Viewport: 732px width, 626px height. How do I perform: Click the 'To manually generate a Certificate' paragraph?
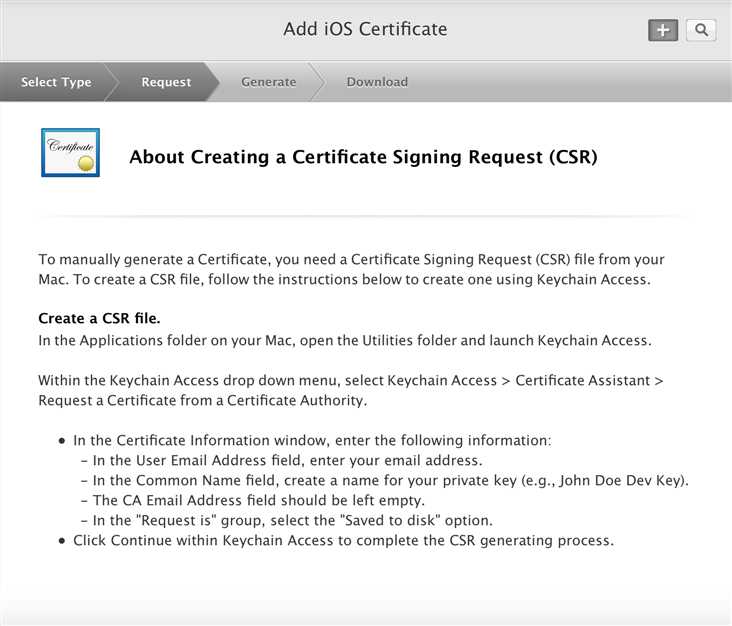click(x=351, y=270)
